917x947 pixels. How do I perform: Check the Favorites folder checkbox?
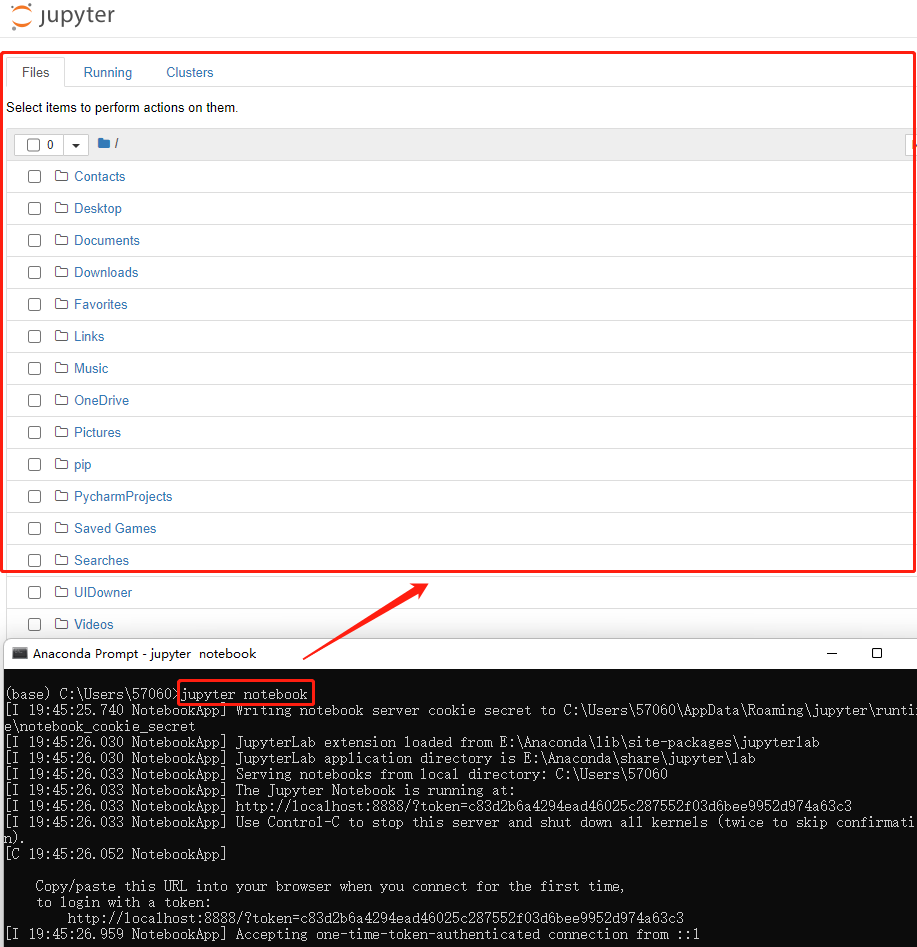click(x=34, y=304)
